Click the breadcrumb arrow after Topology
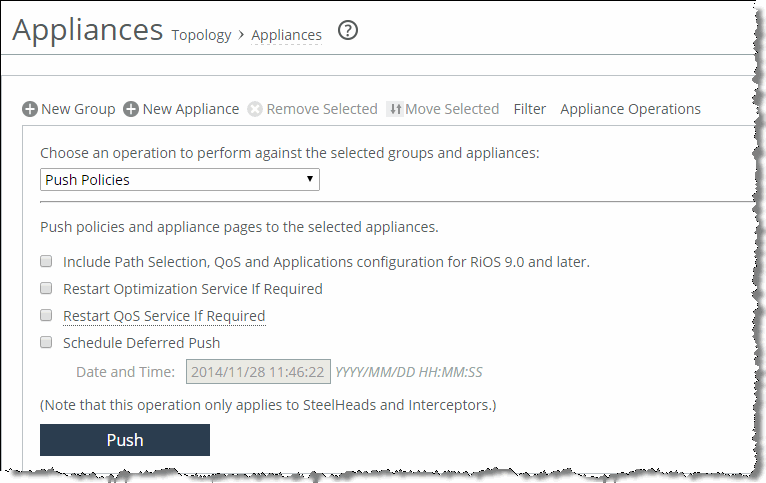The height and width of the screenshot is (483, 766). 242,35
